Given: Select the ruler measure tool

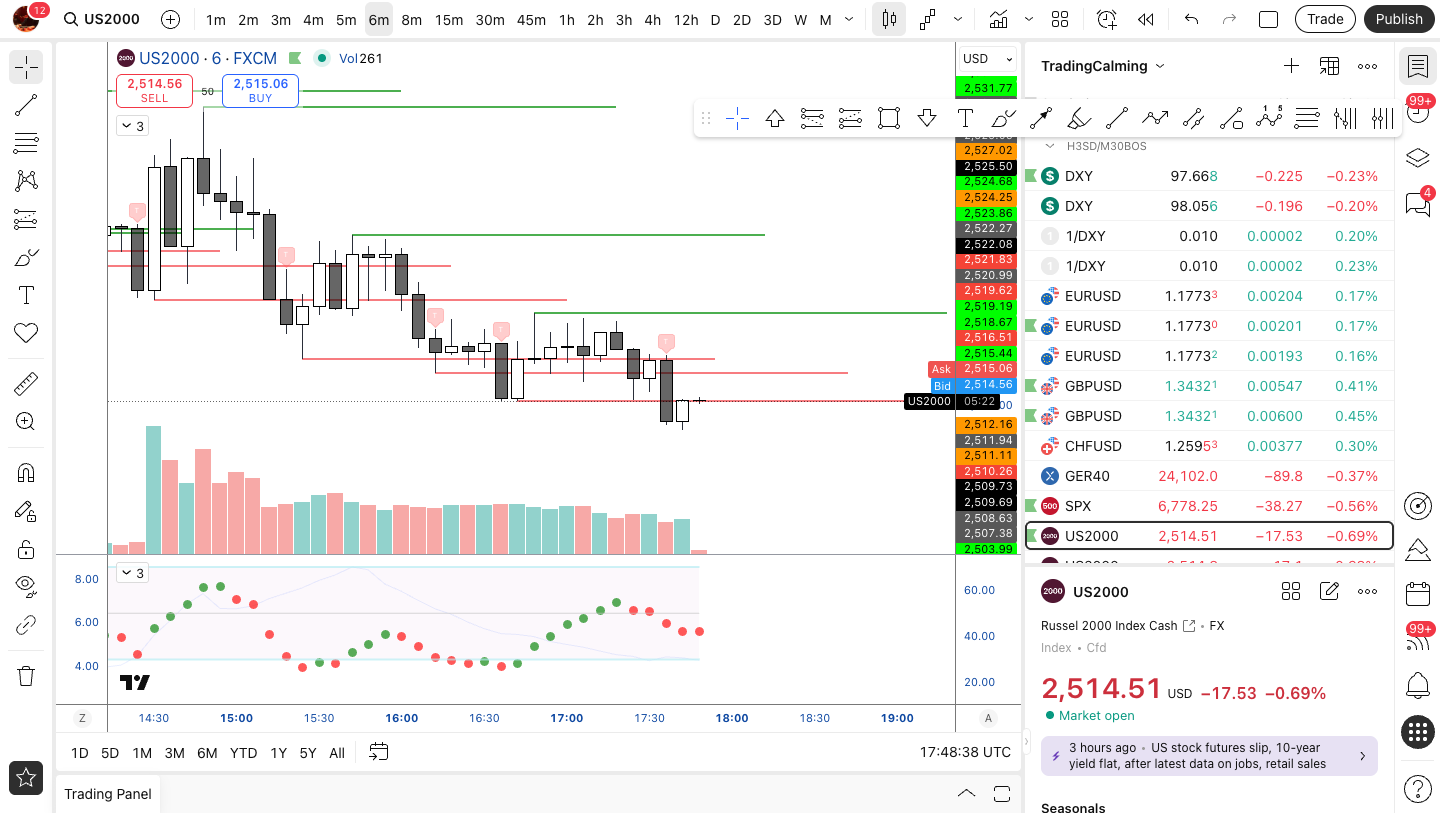Looking at the screenshot, I should pos(26,383).
